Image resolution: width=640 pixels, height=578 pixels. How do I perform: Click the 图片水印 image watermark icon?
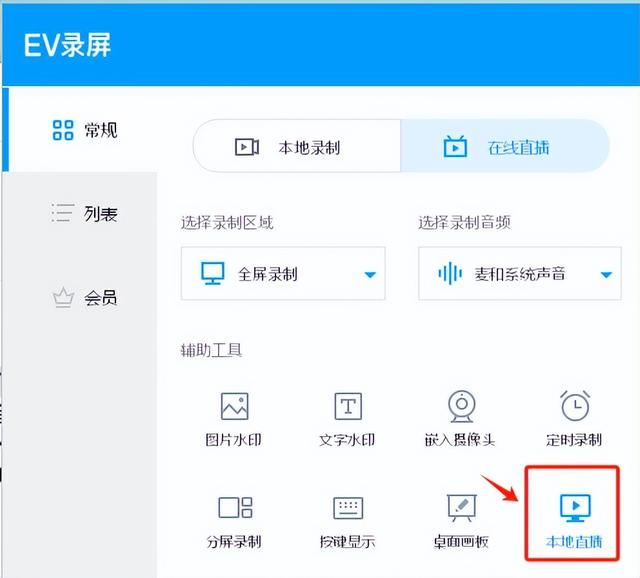234,406
